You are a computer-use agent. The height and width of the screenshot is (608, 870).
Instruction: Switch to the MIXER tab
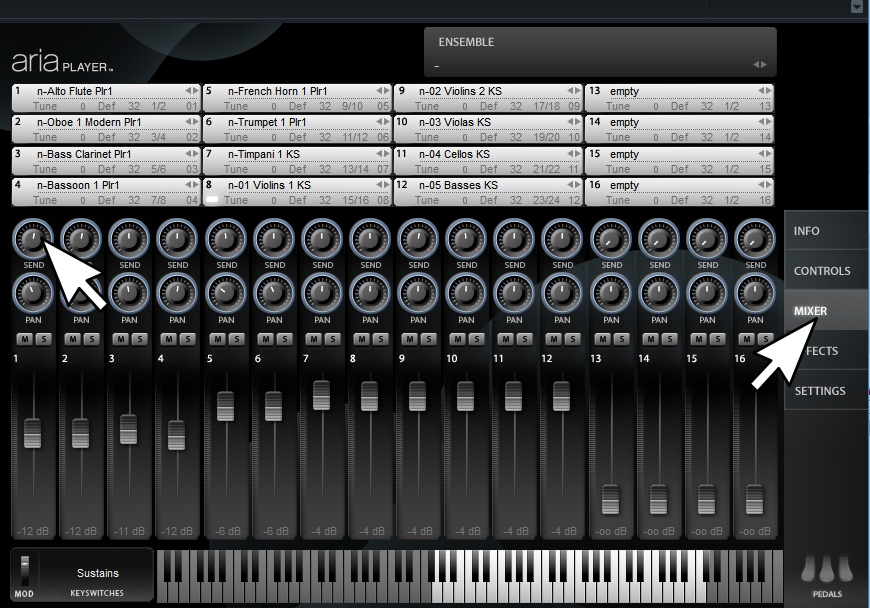tap(826, 311)
